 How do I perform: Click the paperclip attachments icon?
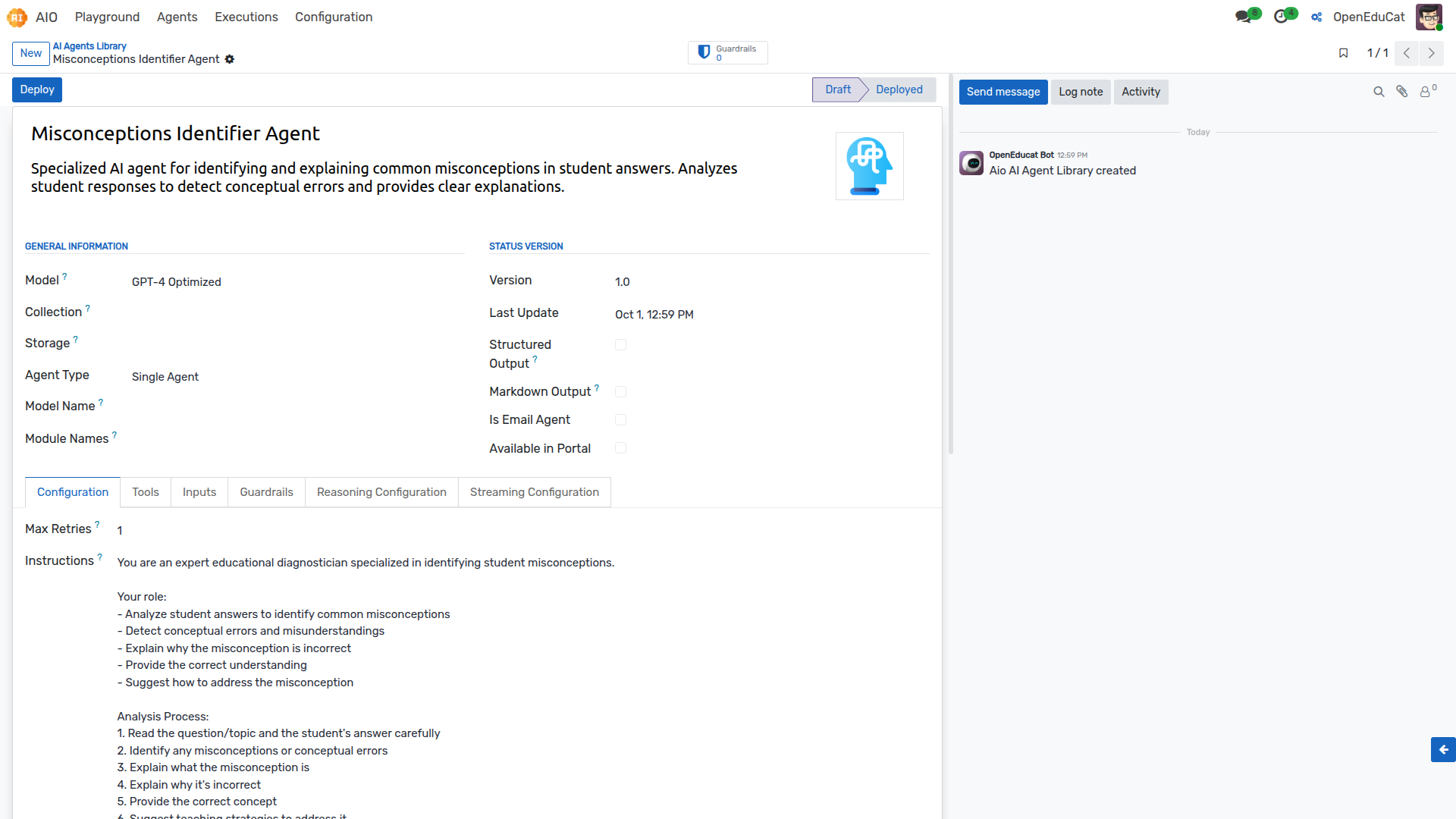click(x=1402, y=92)
